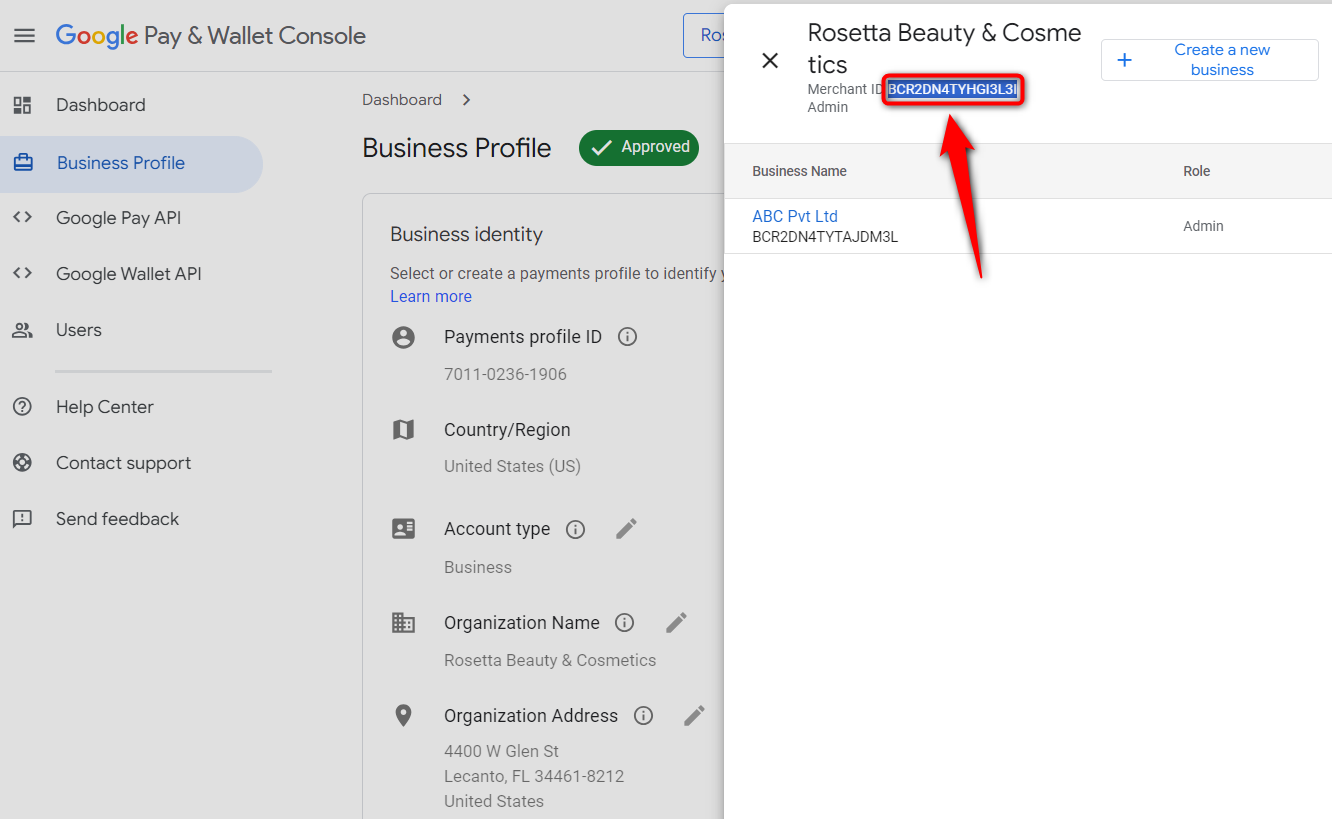Close the business selector panel

pyautogui.click(x=770, y=61)
